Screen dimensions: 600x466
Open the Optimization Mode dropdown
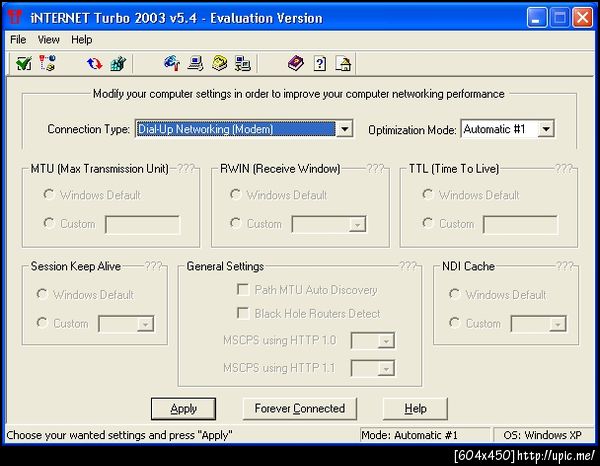(546, 129)
